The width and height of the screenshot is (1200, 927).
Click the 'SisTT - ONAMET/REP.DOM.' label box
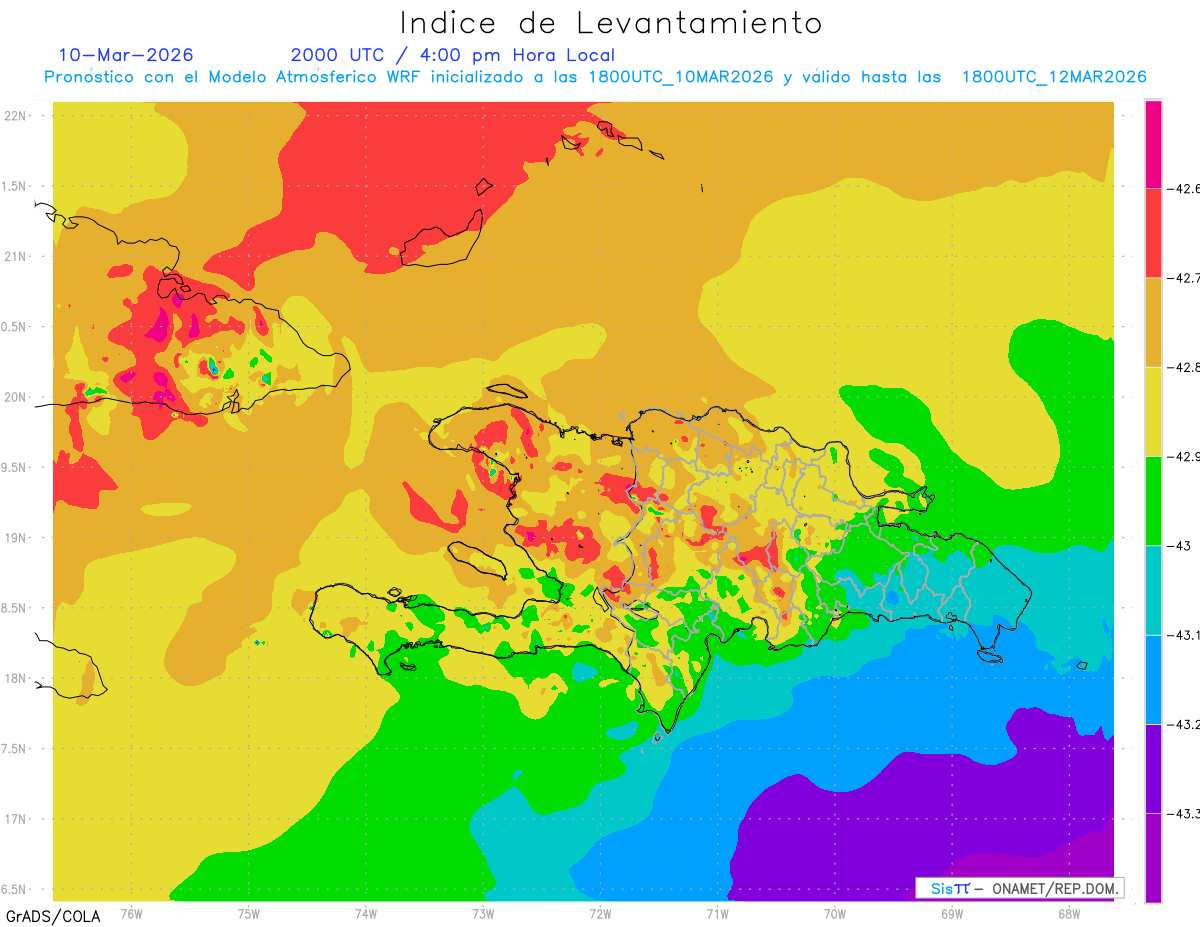coord(1019,888)
